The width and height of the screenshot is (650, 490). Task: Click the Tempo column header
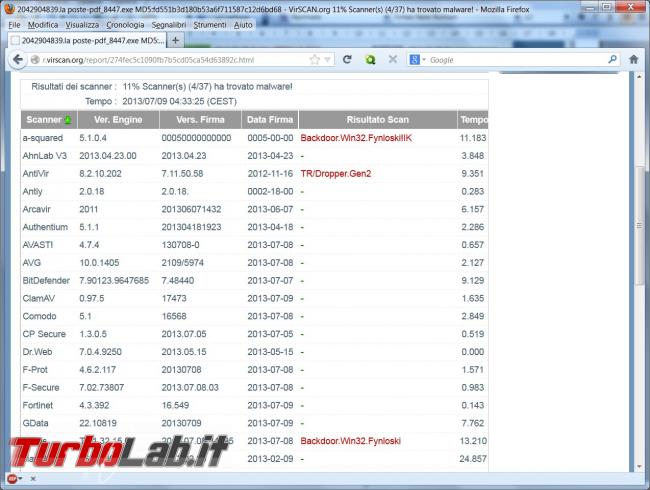tap(473, 120)
